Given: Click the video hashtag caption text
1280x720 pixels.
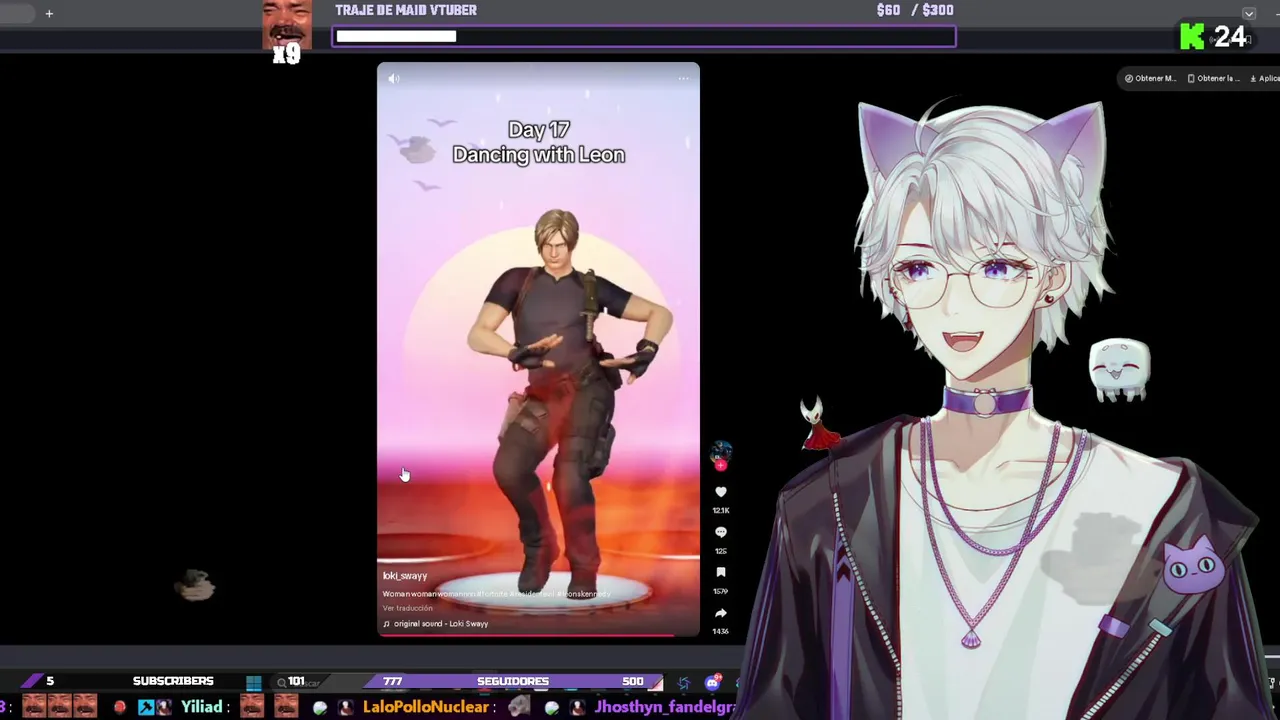Looking at the screenshot, I should pos(496,594).
